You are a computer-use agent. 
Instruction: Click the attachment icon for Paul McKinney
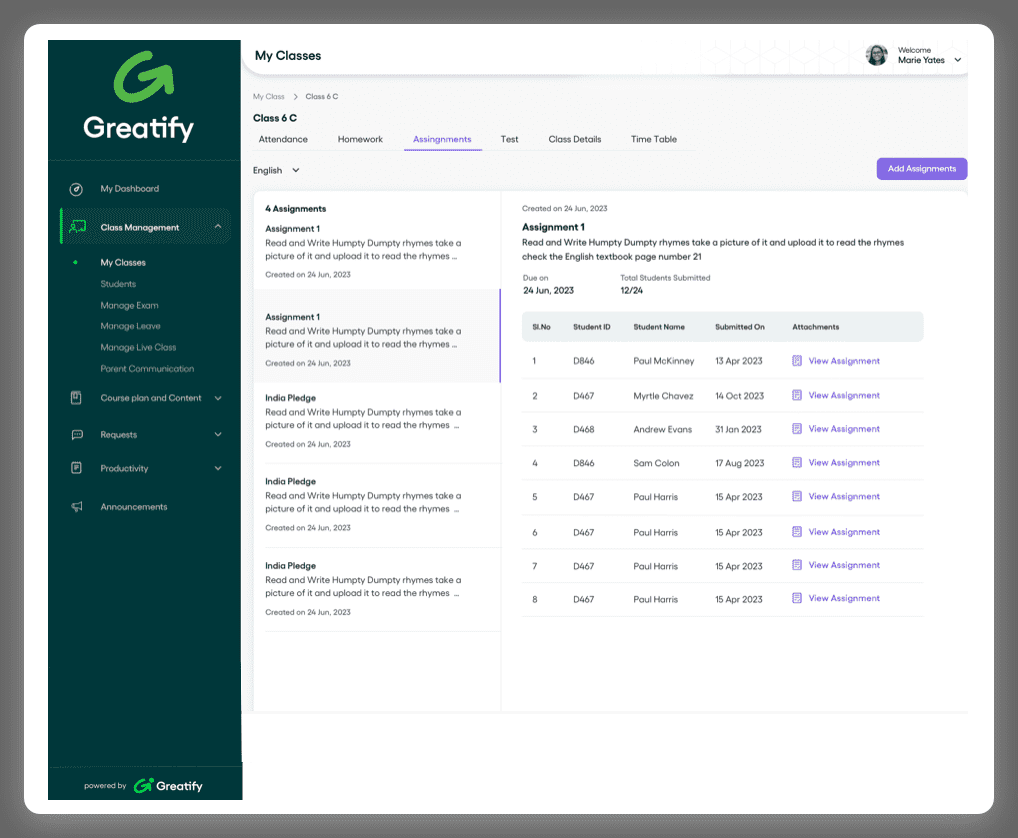tap(797, 361)
